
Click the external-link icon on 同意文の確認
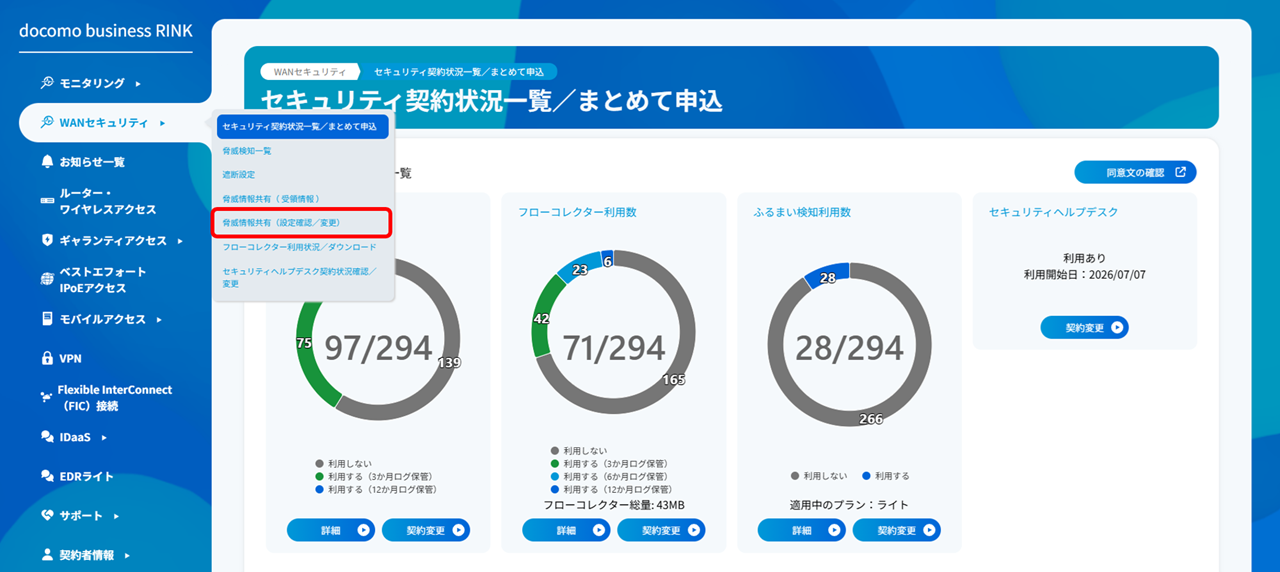click(x=1181, y=172)
